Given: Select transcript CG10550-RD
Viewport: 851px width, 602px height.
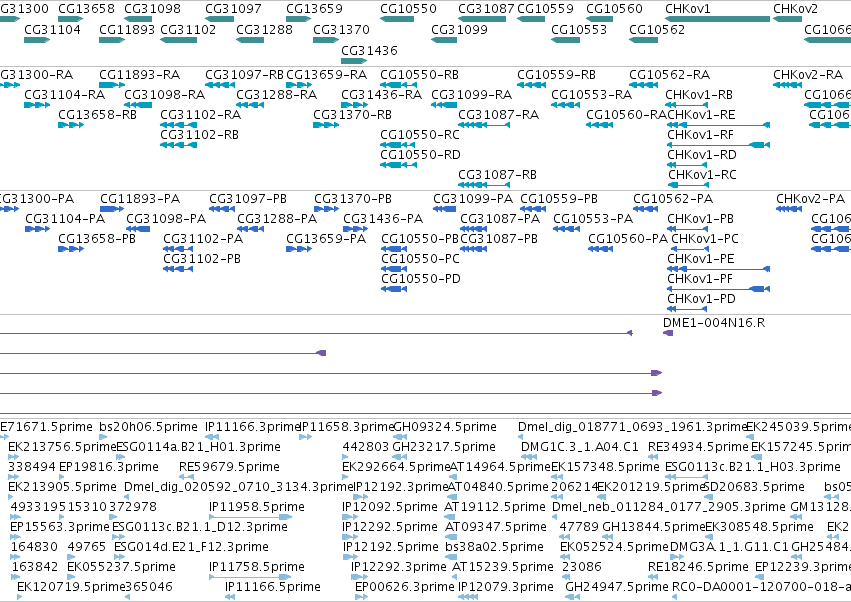Looking at the screenshot, I should [x=420, y=155].
